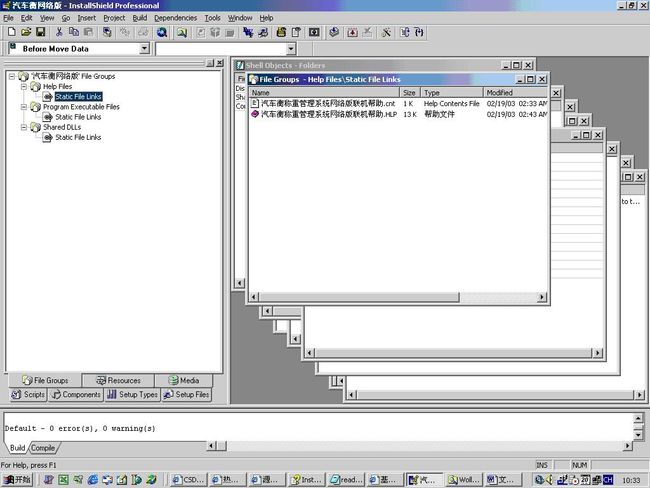This screenshot has width=650, height=488.
Task: Click the globe search toolbar icon
Action: [162, 32]
